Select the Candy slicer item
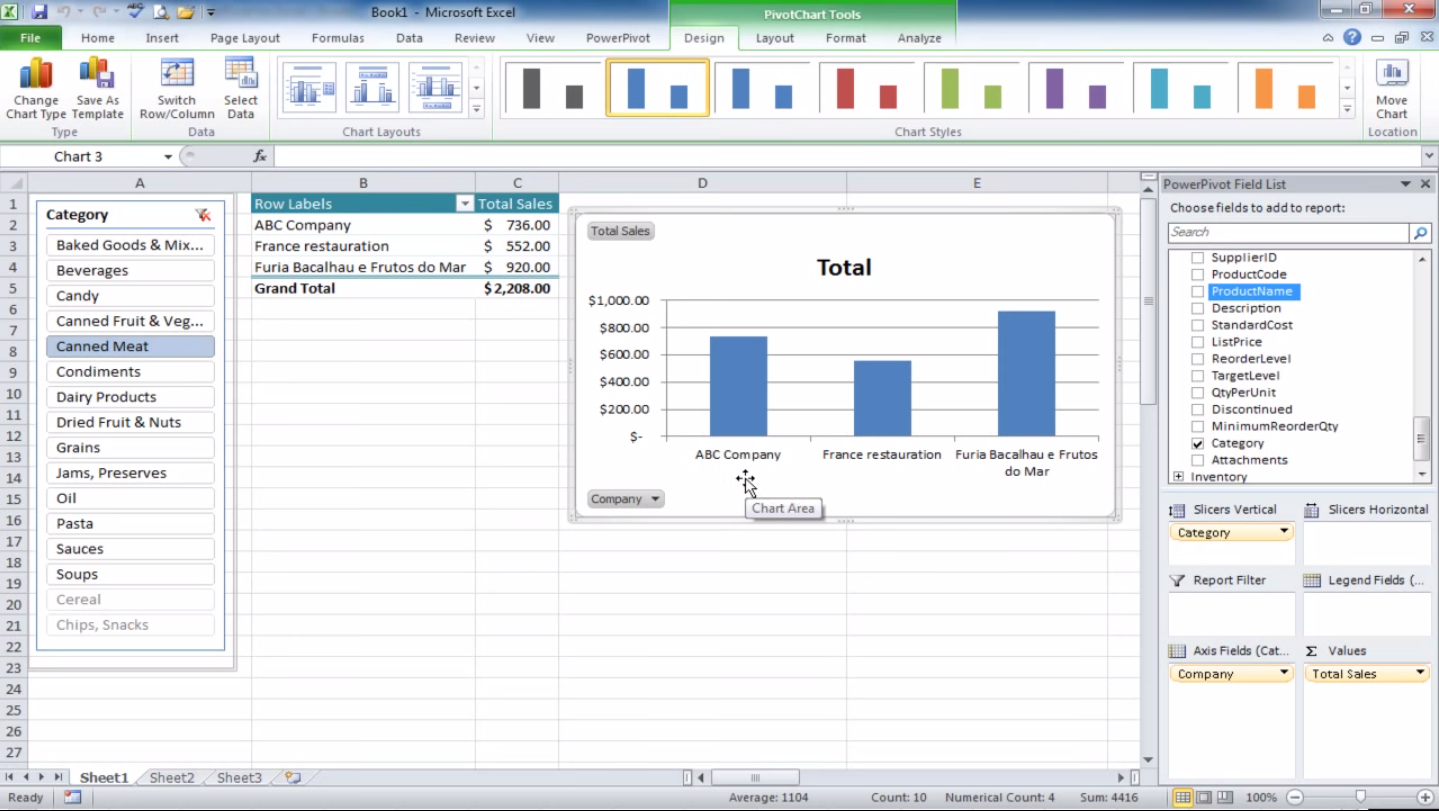 point(130,296)
